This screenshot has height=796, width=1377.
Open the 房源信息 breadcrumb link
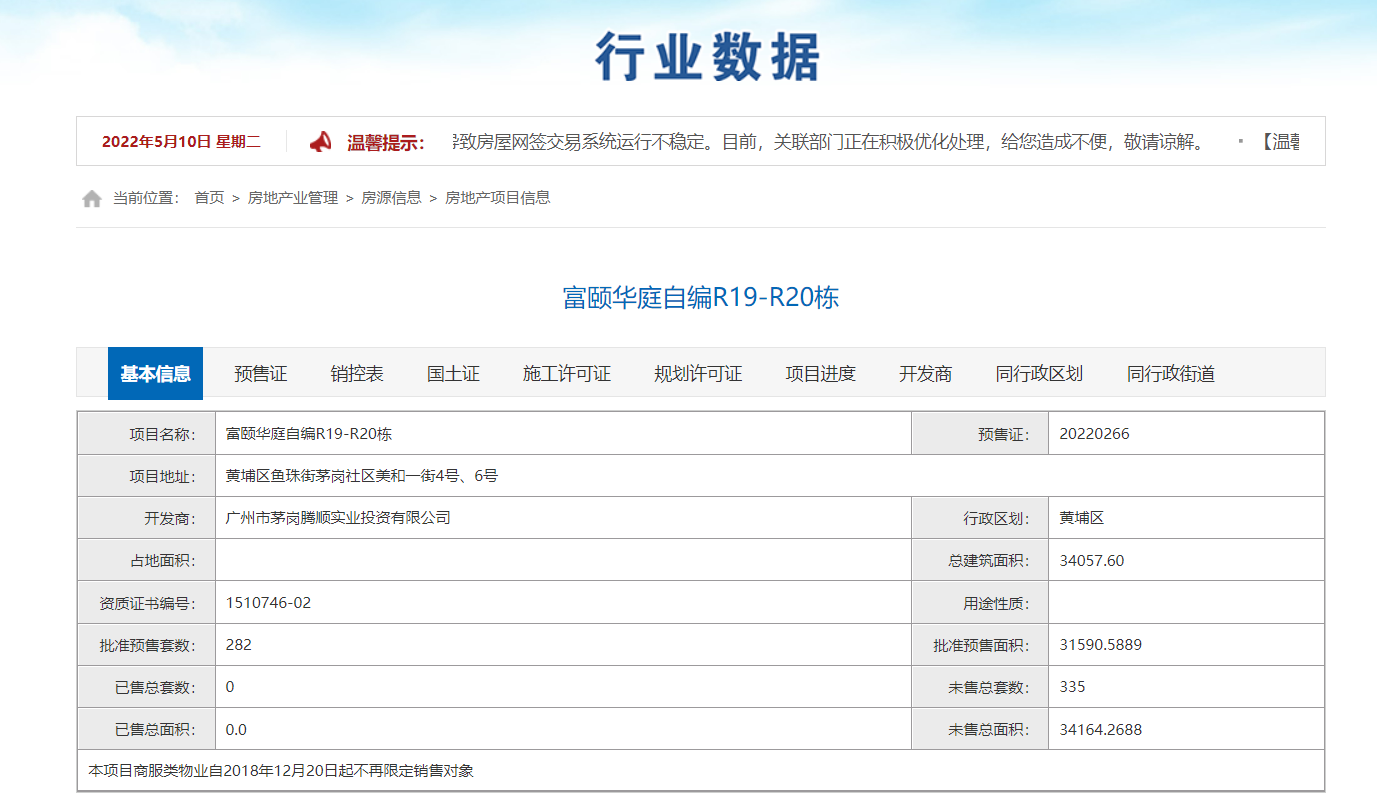coord(391,198)
